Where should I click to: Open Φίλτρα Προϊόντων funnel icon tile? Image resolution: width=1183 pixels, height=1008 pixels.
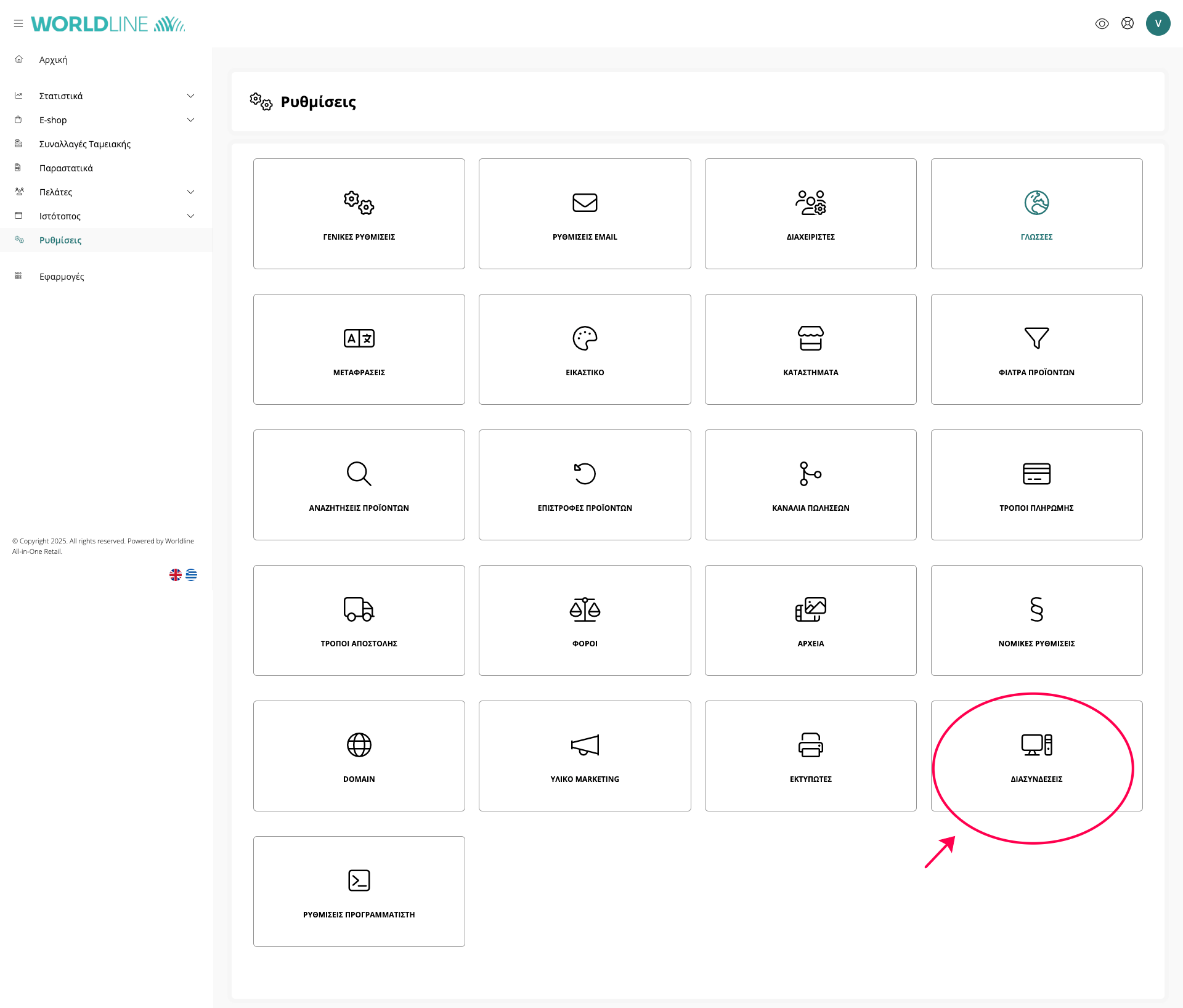(x=1036, y=349)
